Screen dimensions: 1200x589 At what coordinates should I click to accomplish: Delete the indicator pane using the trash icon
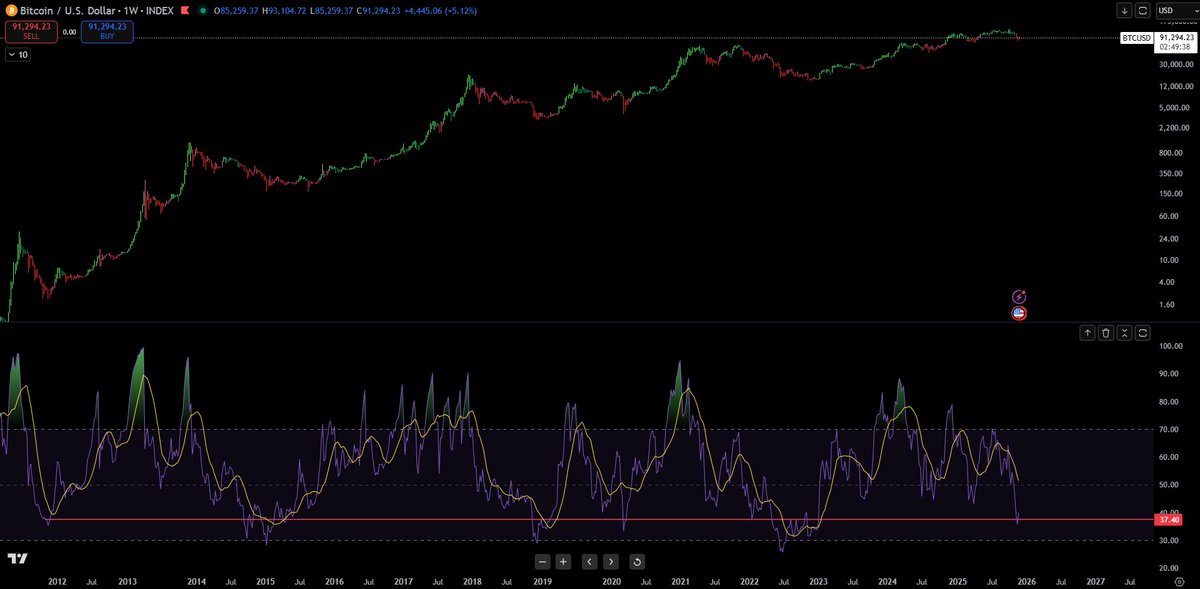click(1105, 332)
